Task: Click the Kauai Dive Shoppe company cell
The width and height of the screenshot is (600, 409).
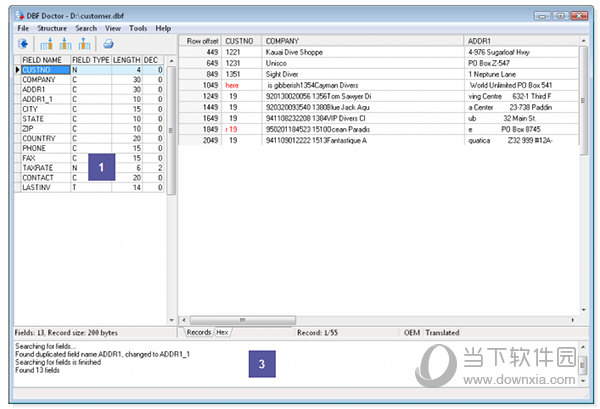Action: click(362, 52)
